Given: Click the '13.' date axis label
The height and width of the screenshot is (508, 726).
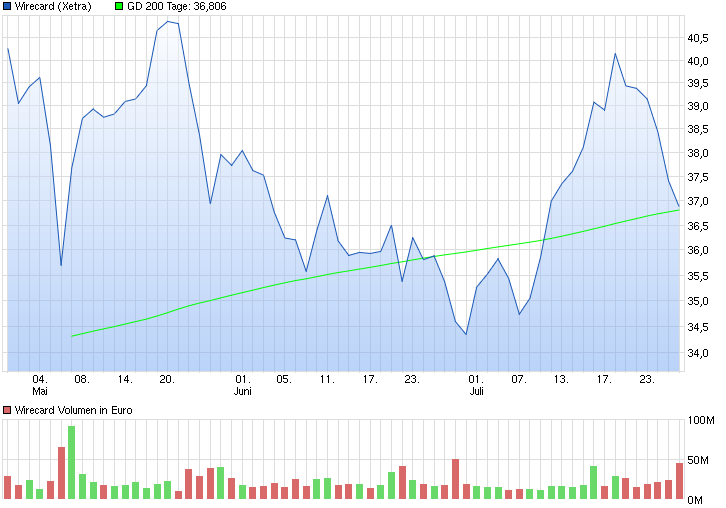Looking at the screenshot, I should [x=561, y=380].
